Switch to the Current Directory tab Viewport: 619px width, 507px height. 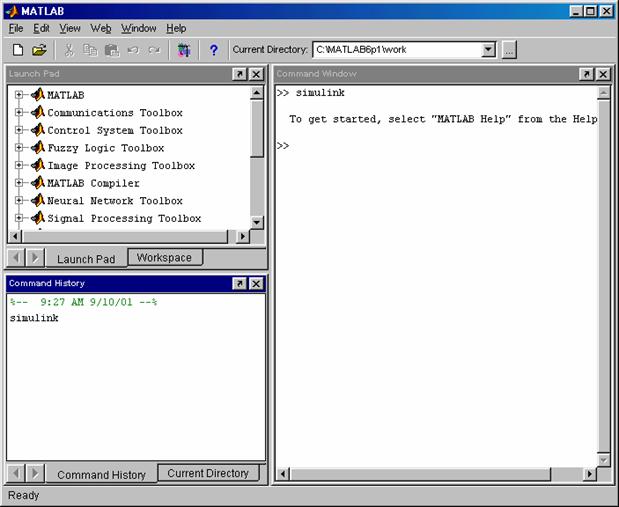point(208,474)
